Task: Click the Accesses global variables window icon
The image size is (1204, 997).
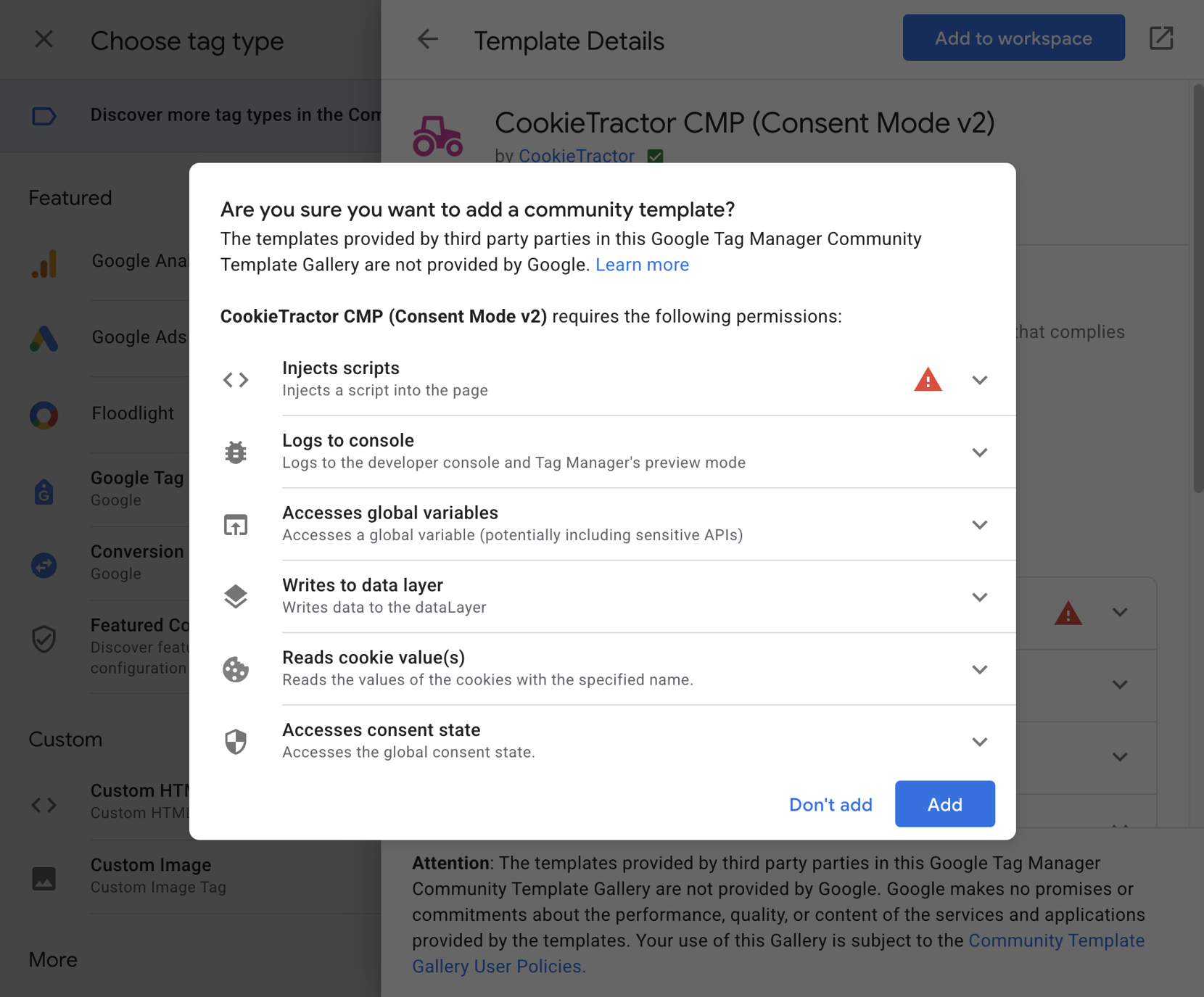Action: 236,525
